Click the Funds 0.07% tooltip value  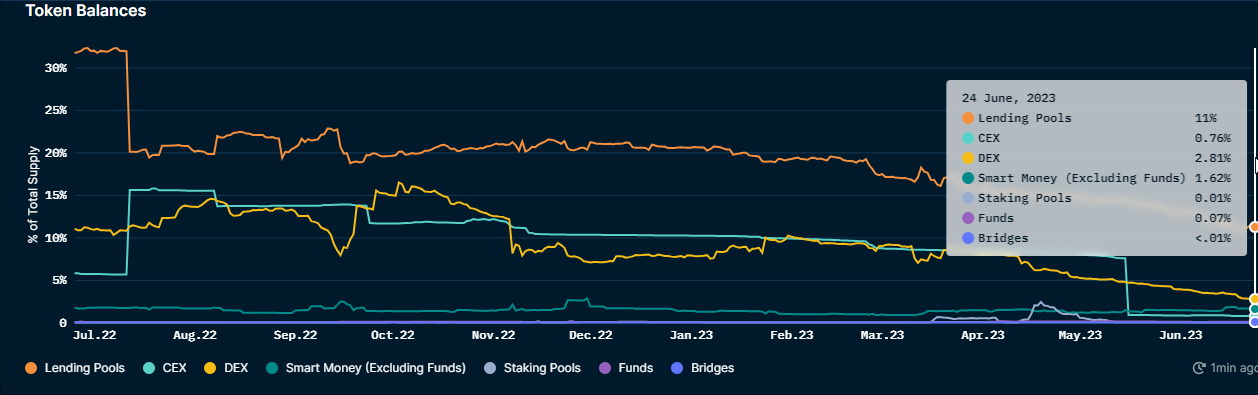tap(1212, 218)
